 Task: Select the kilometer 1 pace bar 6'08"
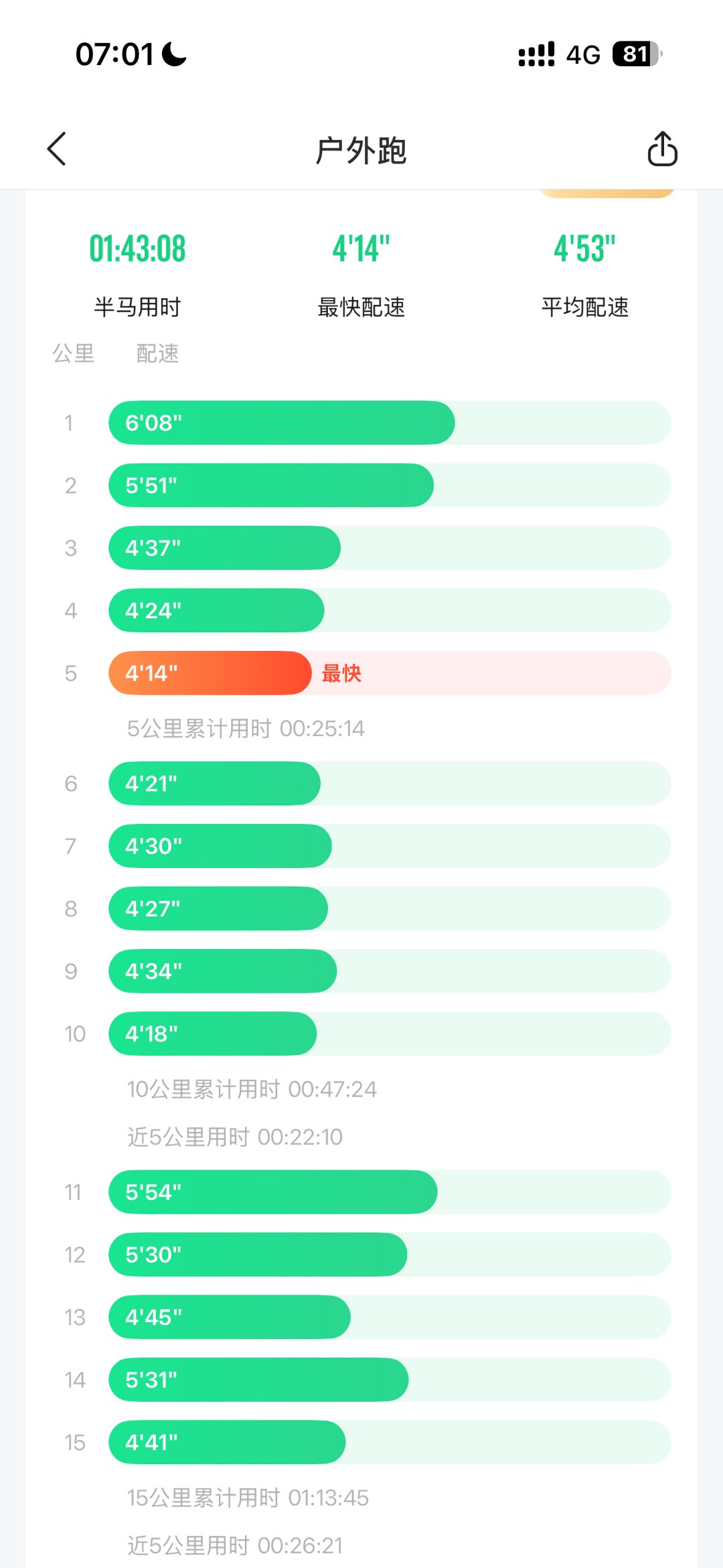tap(281, 423)
